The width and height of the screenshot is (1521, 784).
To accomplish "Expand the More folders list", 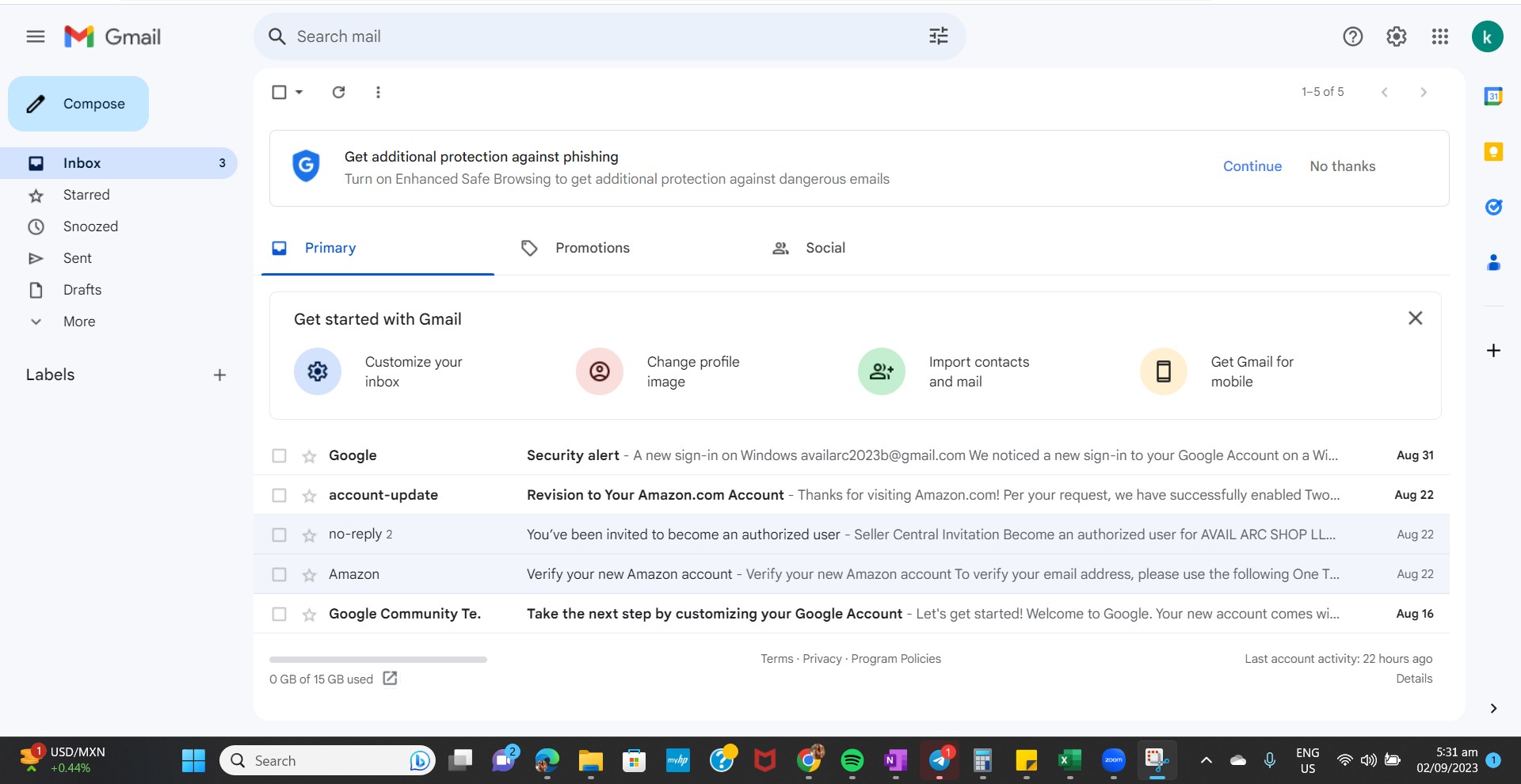I will (x=79, y=322).
